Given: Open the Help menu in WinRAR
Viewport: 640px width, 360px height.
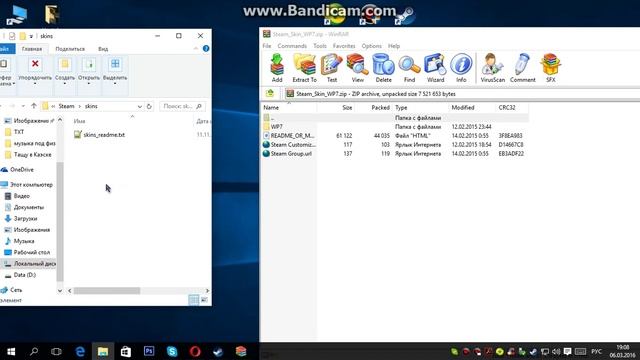Looking at the screenshot, I should 394,46.
